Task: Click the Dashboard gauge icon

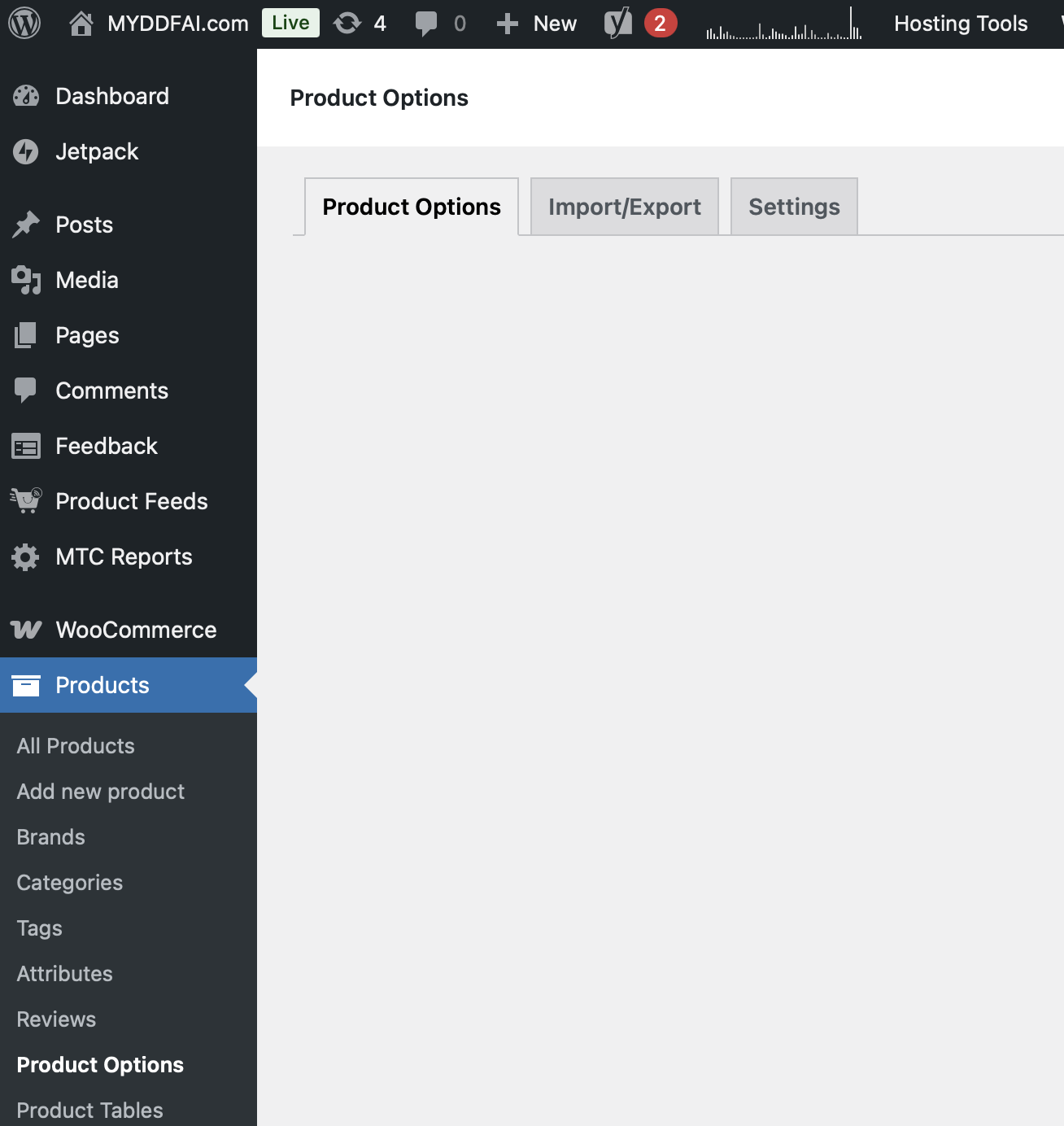Action: [26, 96]
